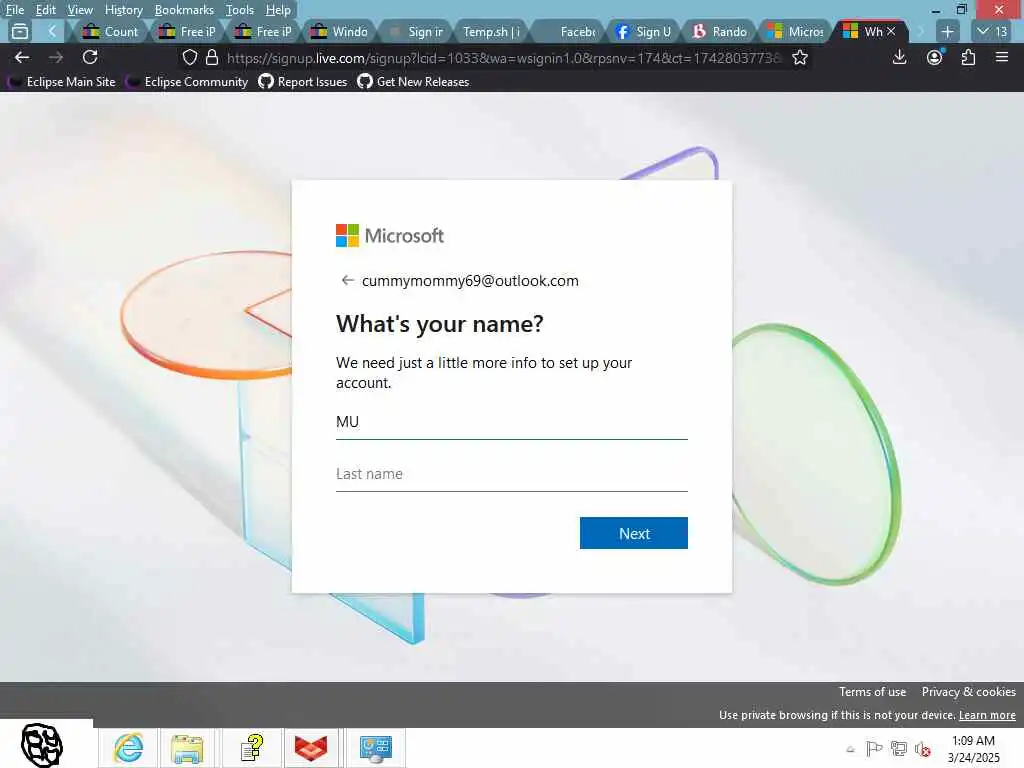Open the tracking protection shield icon
This screenshot has width=1024, height=768.
pyautogui.click(x=189, y=57)
